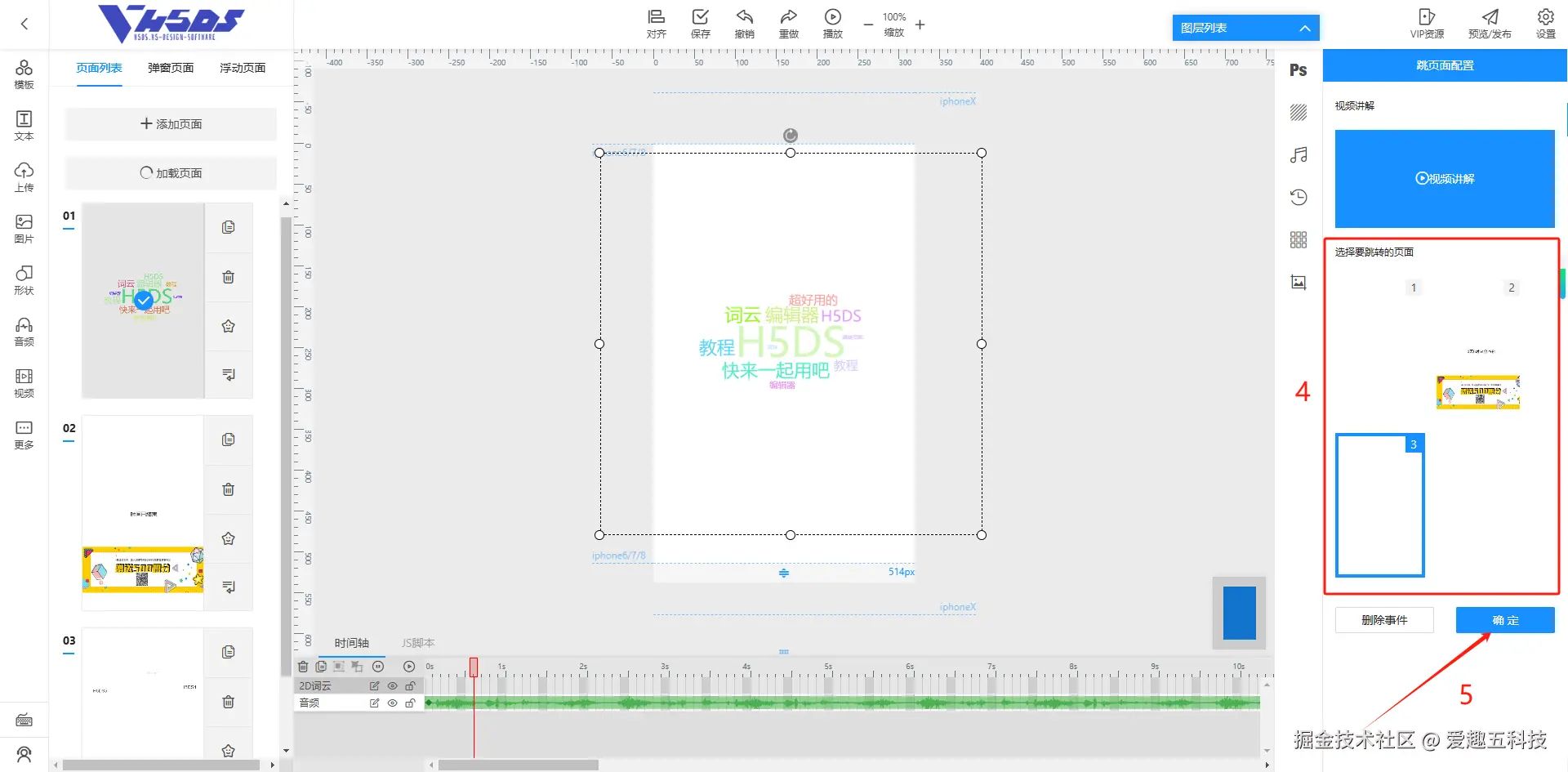Switch to the 页面列表 tab
The width and height of the screenshot is (1568, 772).
[x=99, y=68]
